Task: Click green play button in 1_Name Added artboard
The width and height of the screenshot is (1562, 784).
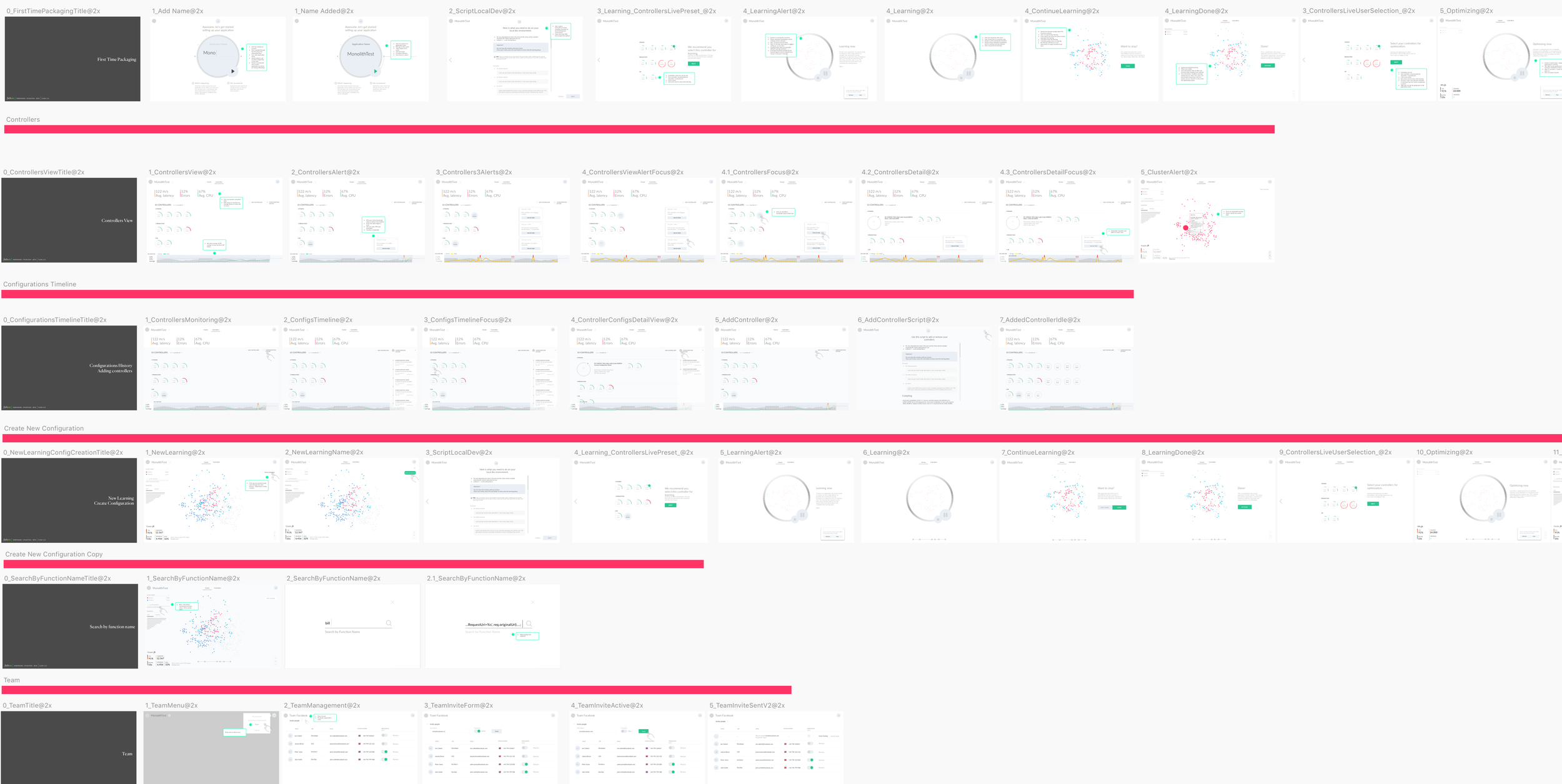Action: (376, 71)
